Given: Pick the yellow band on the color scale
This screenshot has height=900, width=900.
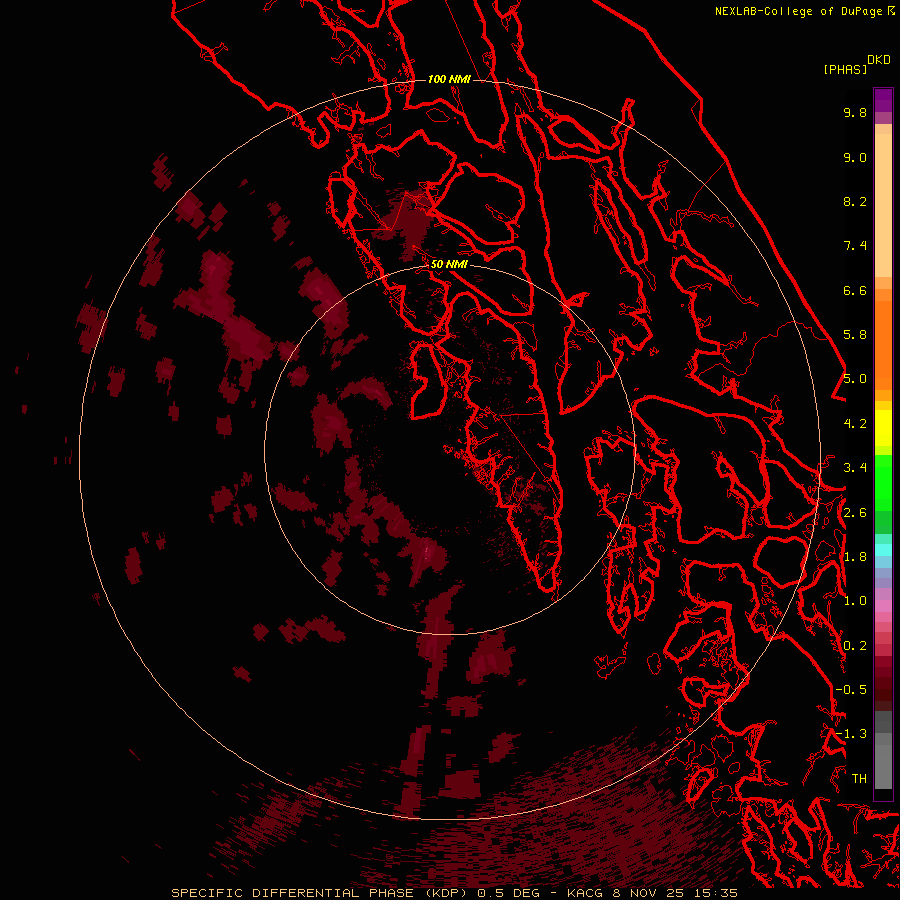Looking at the screenshot, I should click(883, 428).
